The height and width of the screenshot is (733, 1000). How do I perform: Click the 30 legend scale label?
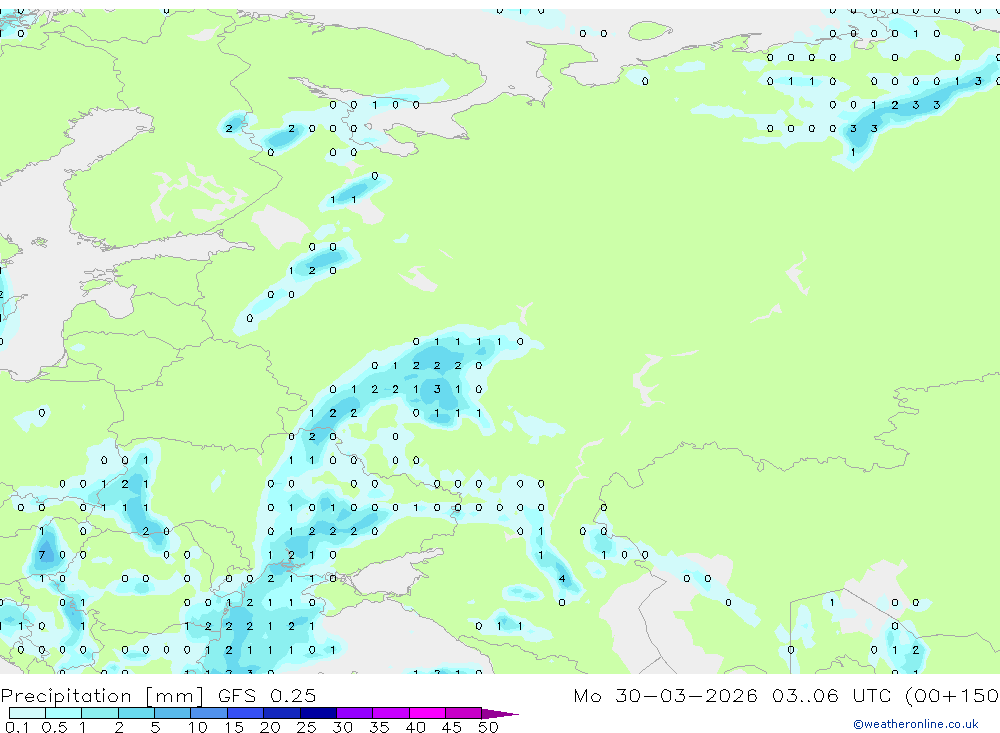tap(342, 727)
